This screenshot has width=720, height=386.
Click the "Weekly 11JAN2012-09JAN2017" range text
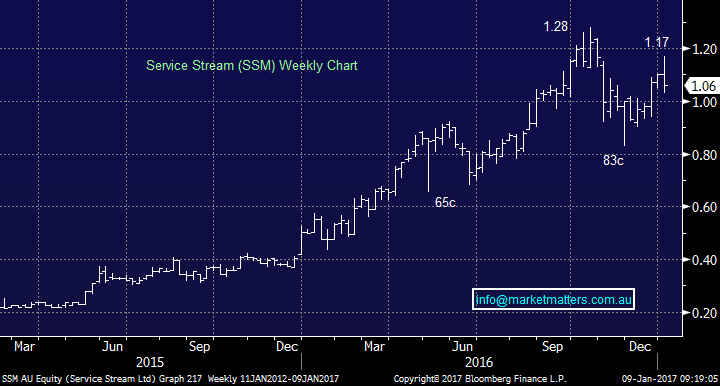(x=273, y=379)
